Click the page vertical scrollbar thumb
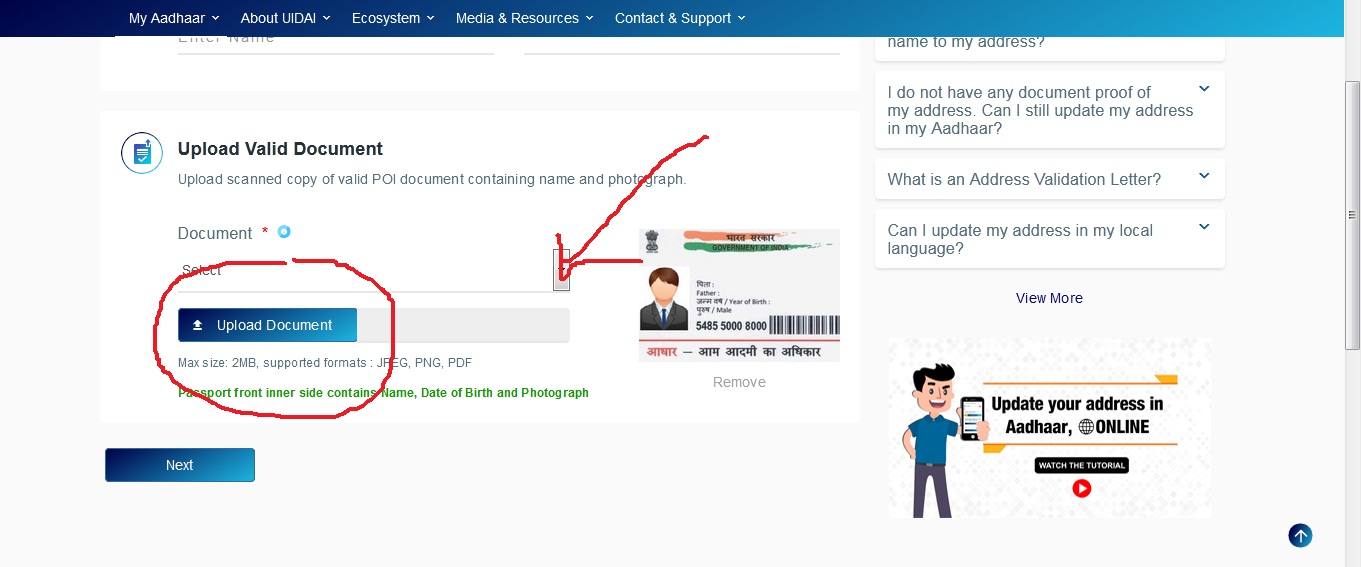The width and height of the screenshot is (1361, 567). pyautogui.click(x=1352, y=215)
